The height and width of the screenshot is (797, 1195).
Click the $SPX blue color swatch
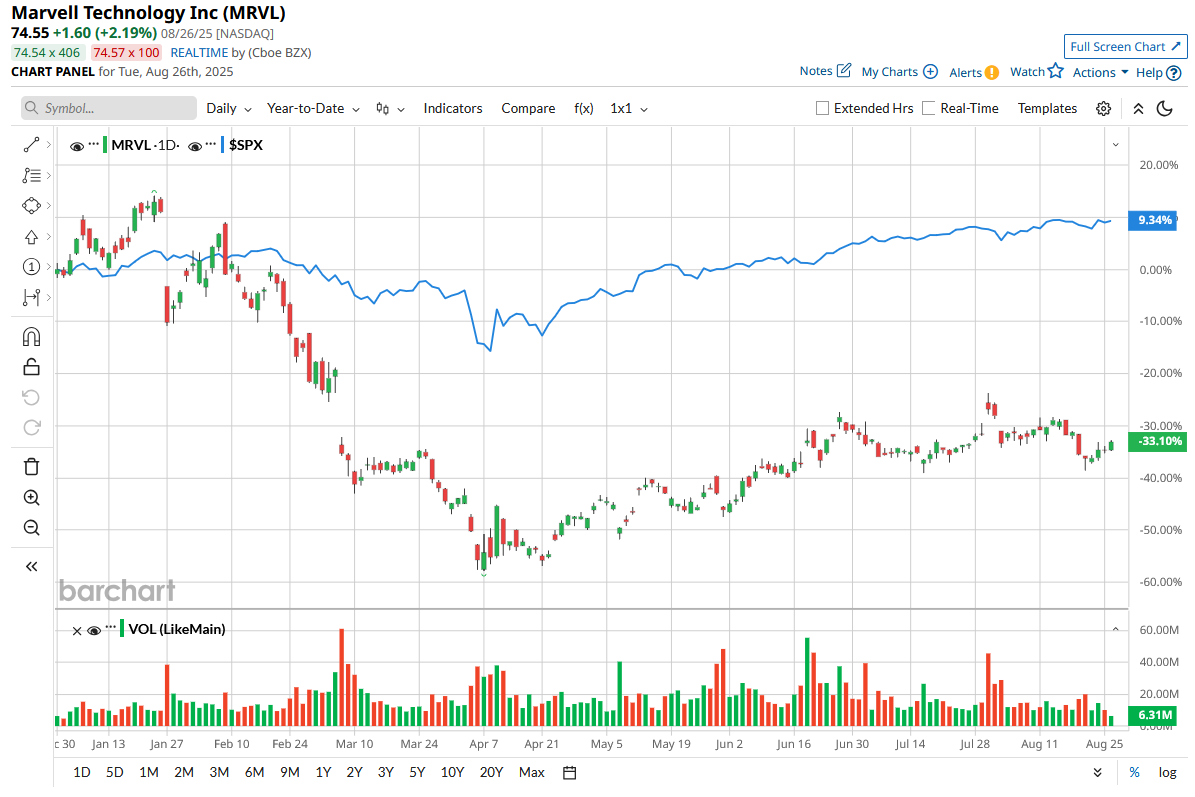(223, 145)
